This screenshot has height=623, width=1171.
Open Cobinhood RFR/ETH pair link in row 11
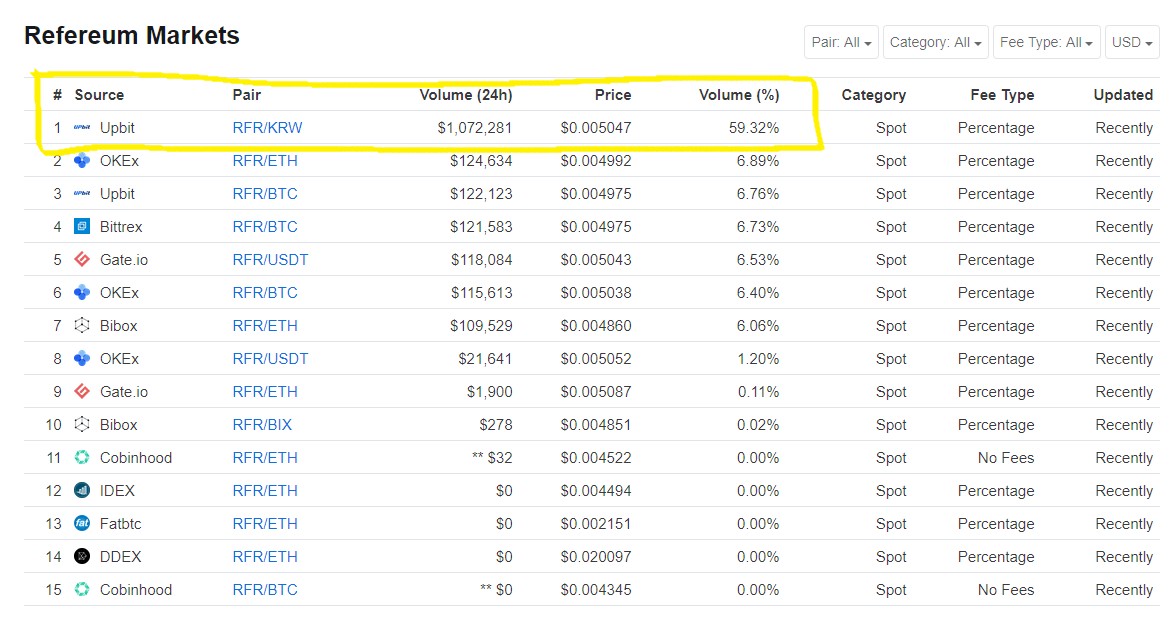pyautogui.click(x=265, y=457)
